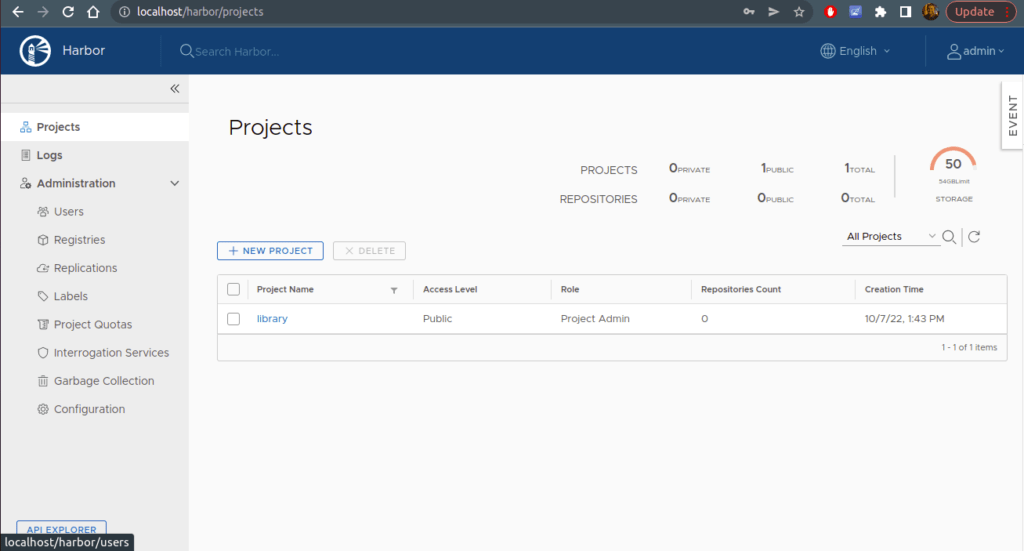Screen dimensions: 1024x551
Task: Open the red adblock extension icon
Action: point(830,12)
